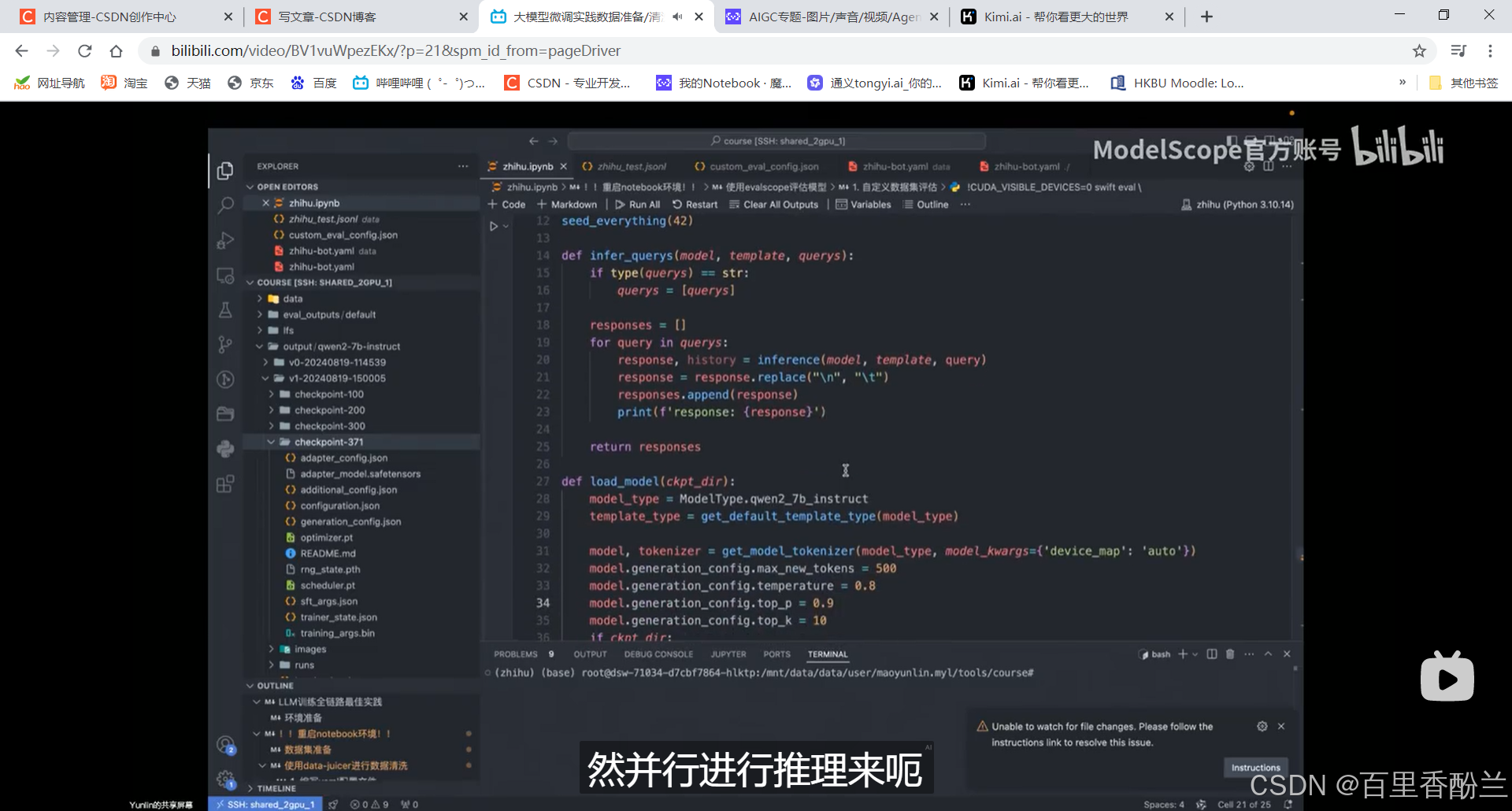This screenshot has width=1512, height=811.
Task: Switch to the 写文章-CSDN博客 browser tab
Action: pos(361,17)
